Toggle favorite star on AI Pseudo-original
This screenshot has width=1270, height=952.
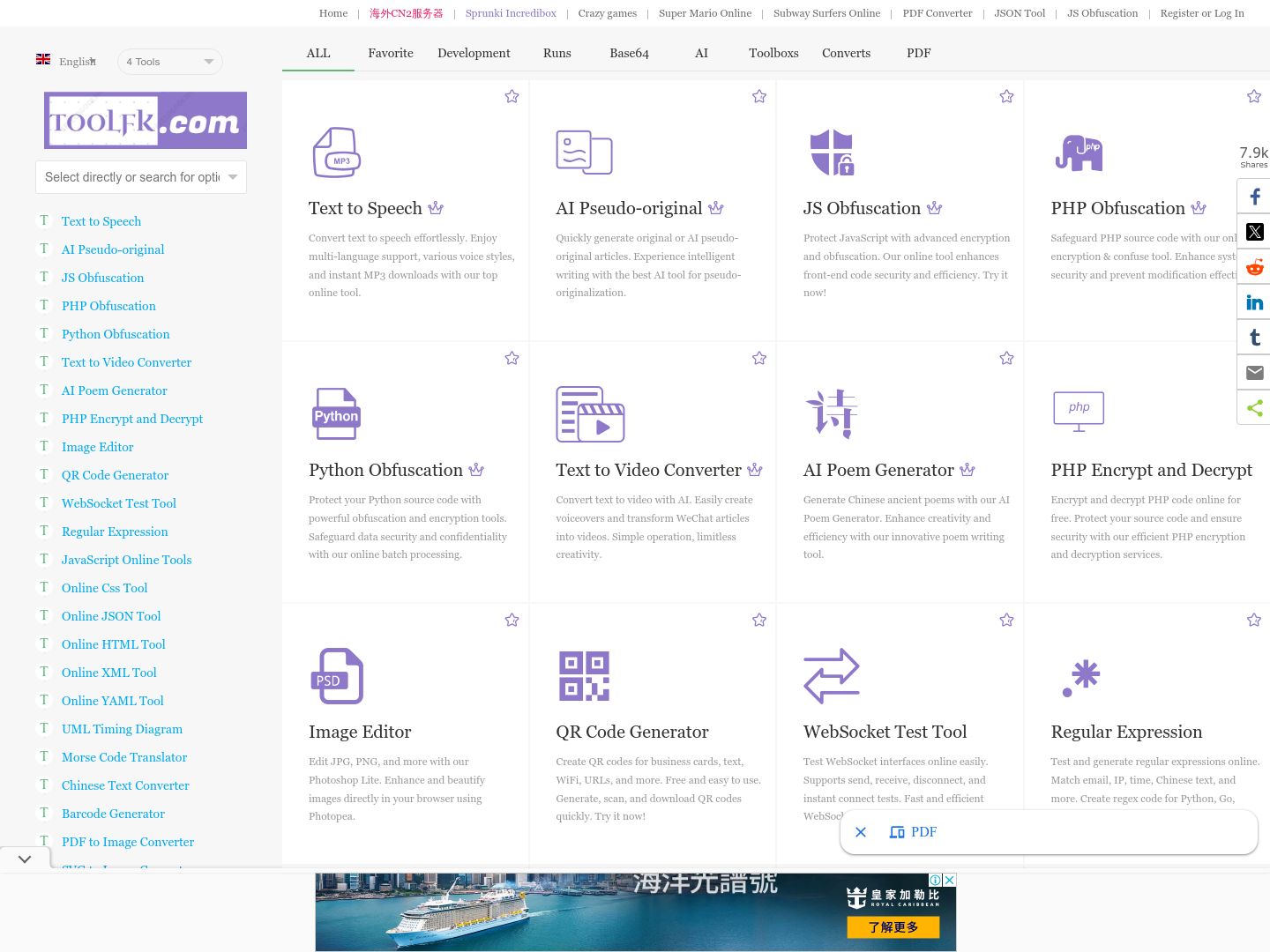coord(759,96)
